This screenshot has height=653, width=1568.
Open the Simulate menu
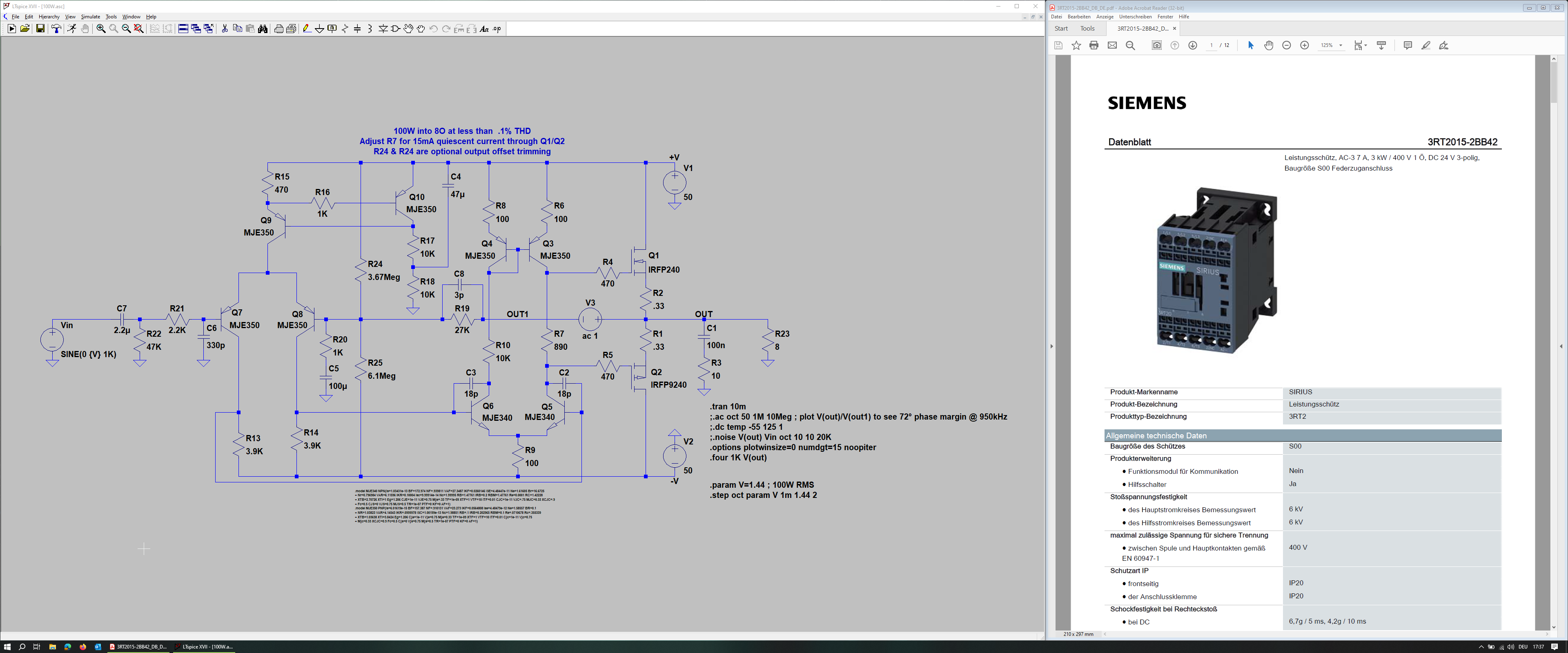tap(90, 16)
